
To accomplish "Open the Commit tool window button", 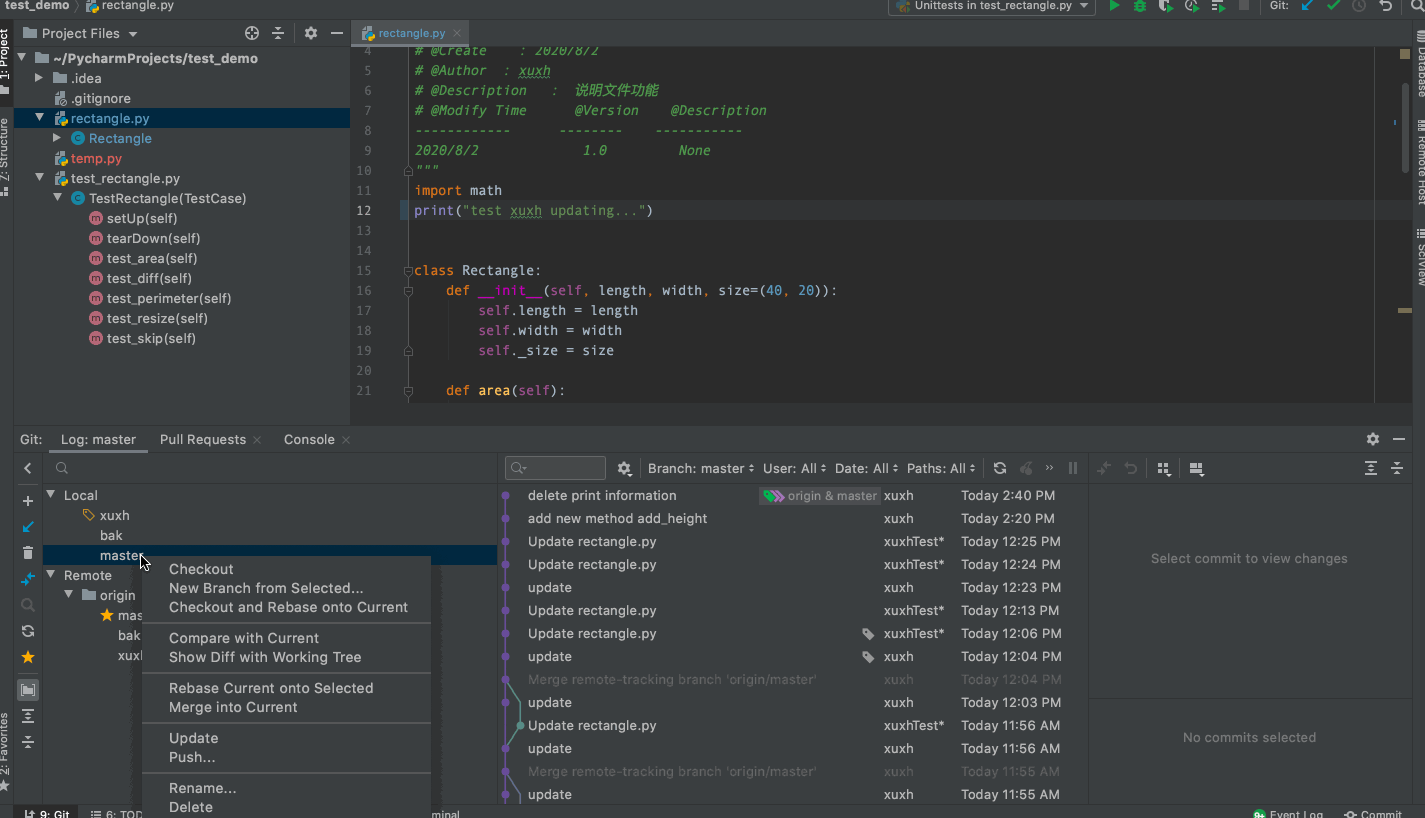I will pos(1373,813).
